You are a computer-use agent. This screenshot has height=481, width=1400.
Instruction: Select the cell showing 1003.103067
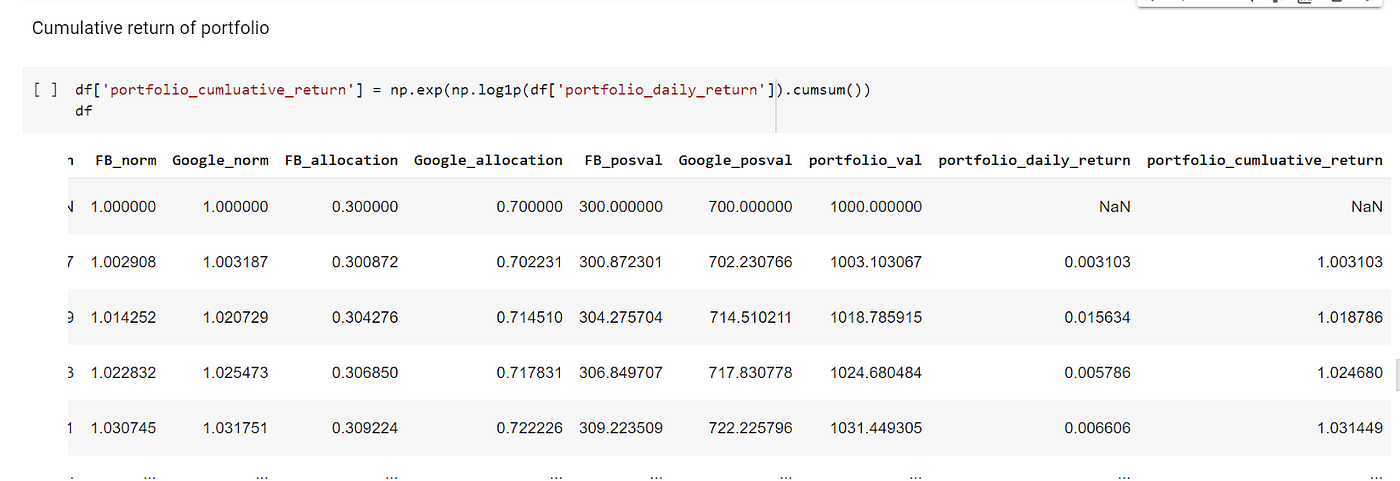(876, 262)
